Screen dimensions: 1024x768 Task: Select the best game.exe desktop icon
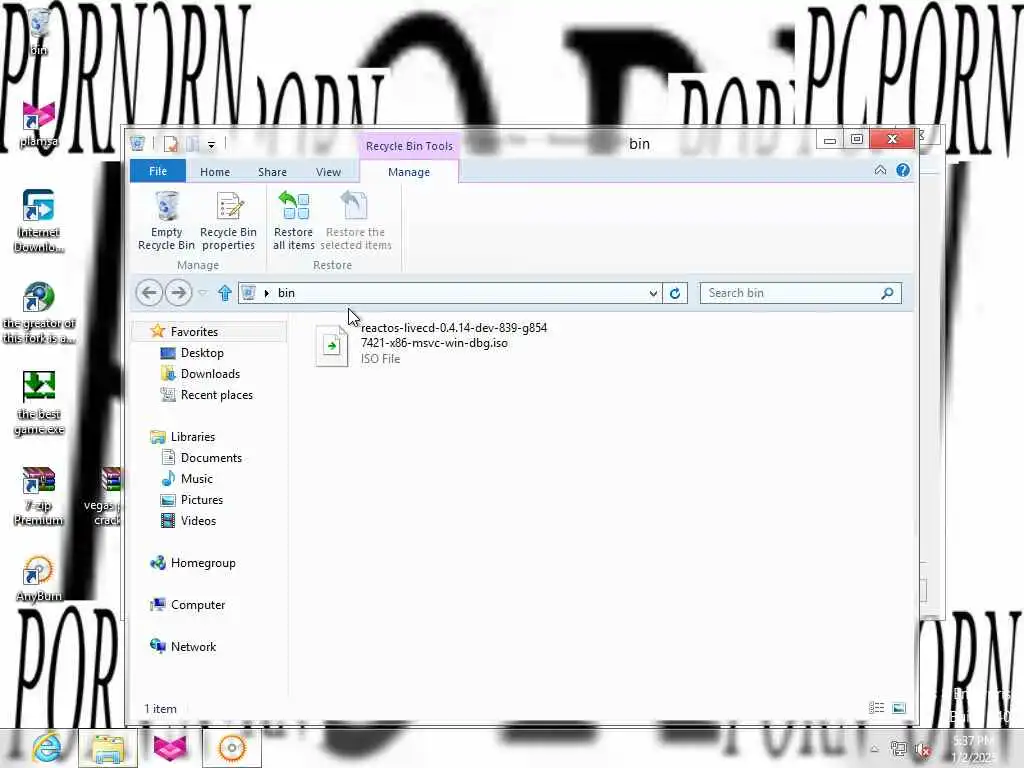point(39,404)
